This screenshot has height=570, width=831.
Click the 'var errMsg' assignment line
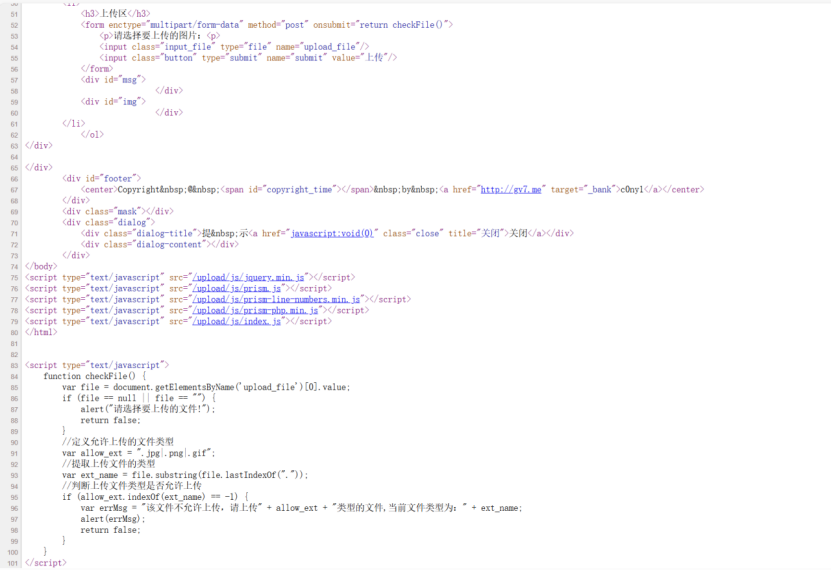coord(302,508)
